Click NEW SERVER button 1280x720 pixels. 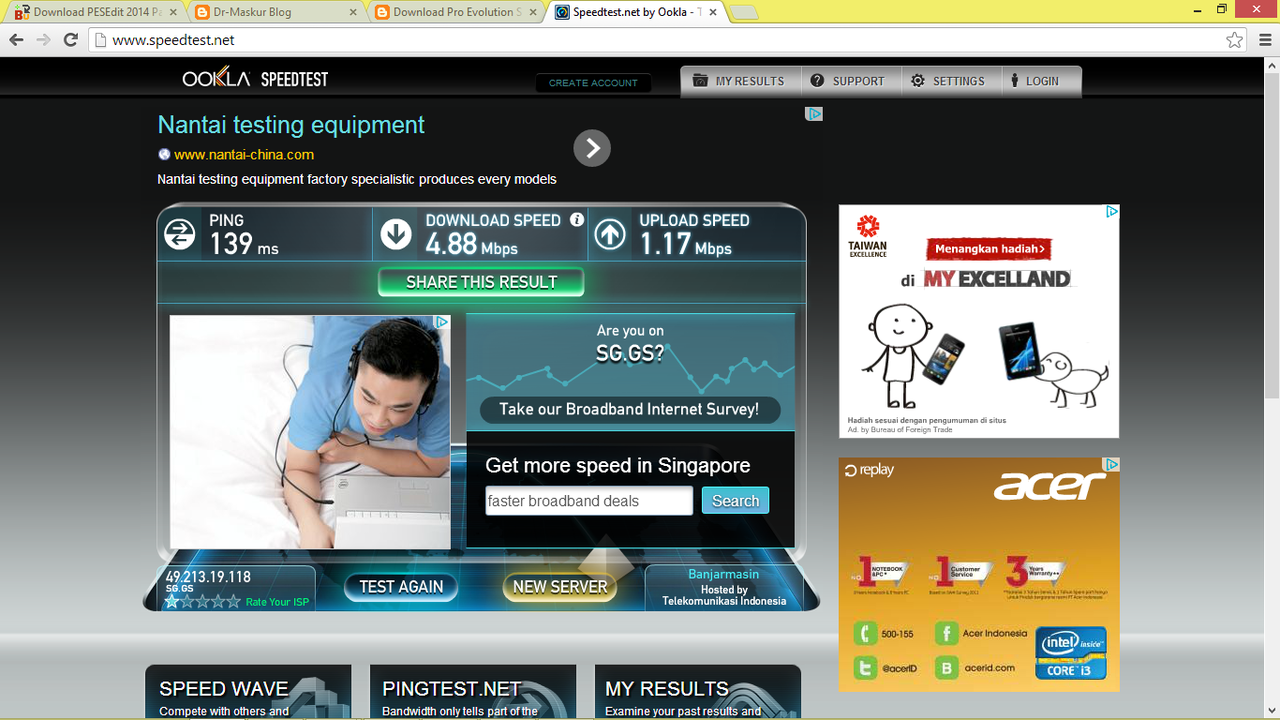pos(560,587)
